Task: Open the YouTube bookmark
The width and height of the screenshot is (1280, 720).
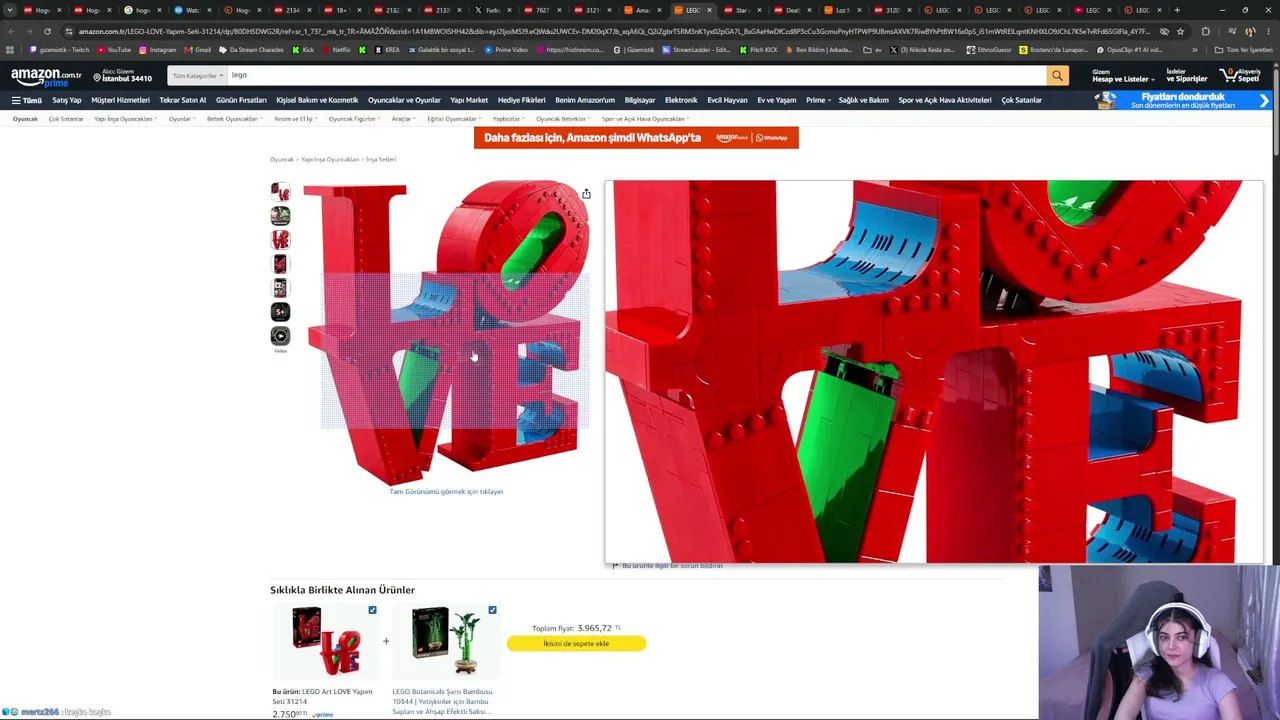Action: click(x=114, y=50)
